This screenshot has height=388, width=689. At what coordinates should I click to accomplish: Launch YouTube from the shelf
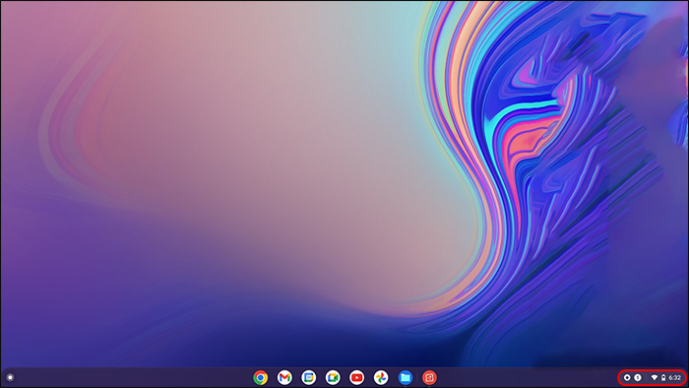click(x=357, y=377)
